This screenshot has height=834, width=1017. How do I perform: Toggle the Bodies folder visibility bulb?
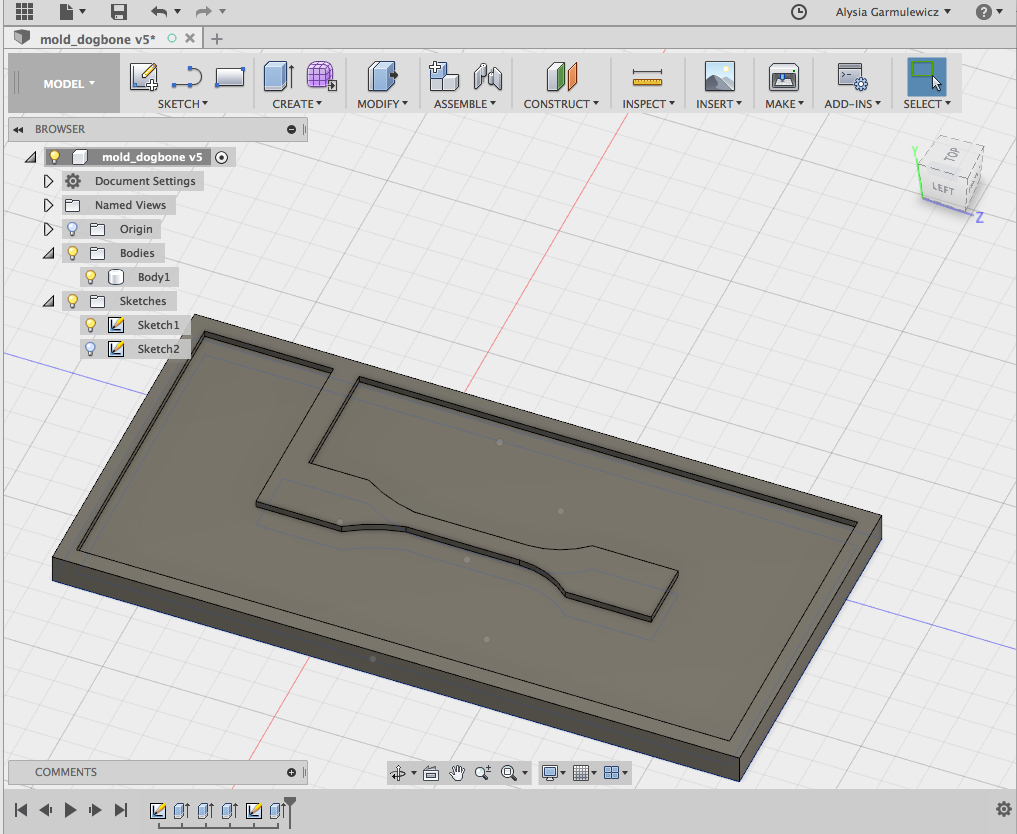(x=73, y=253)
